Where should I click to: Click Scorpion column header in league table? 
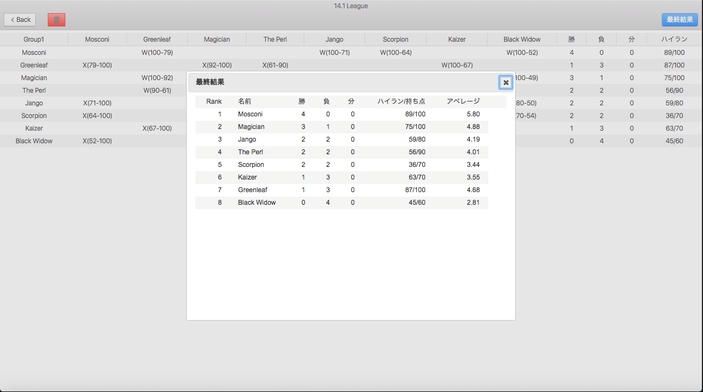(x=395, y=39)
